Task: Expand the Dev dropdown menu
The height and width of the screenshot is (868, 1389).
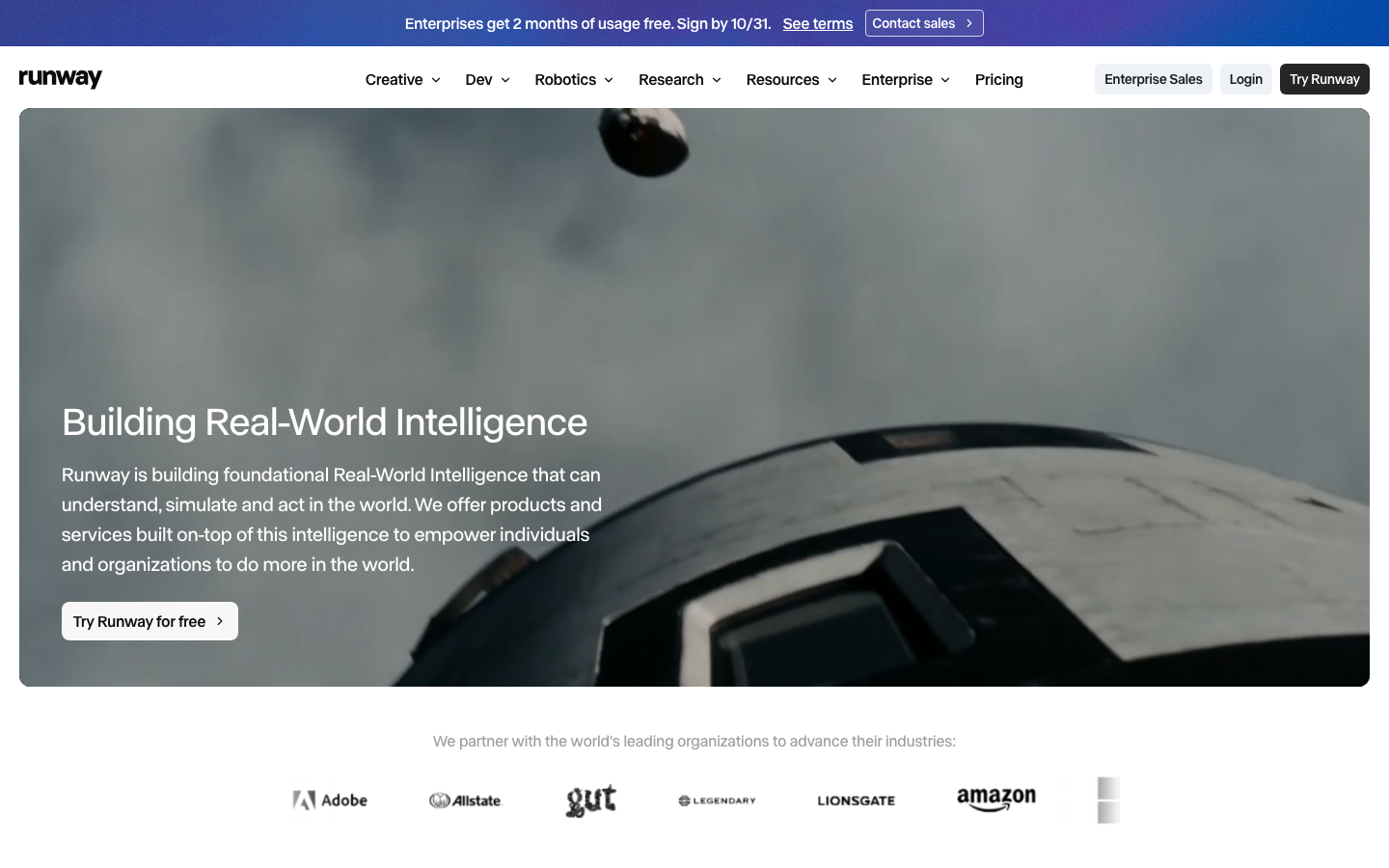Action: point(487,79)
